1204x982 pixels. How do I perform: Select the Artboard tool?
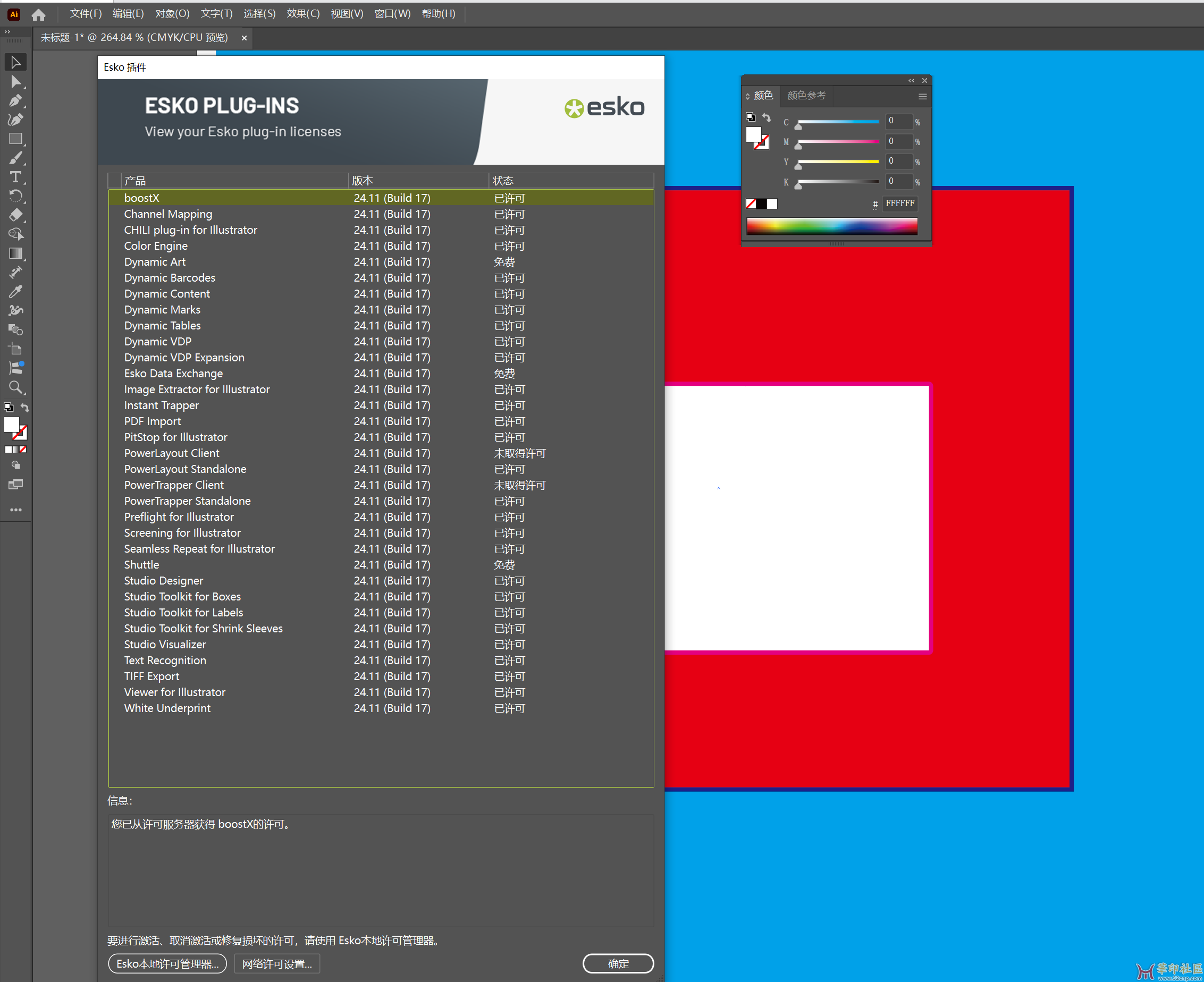click(16, 349)
